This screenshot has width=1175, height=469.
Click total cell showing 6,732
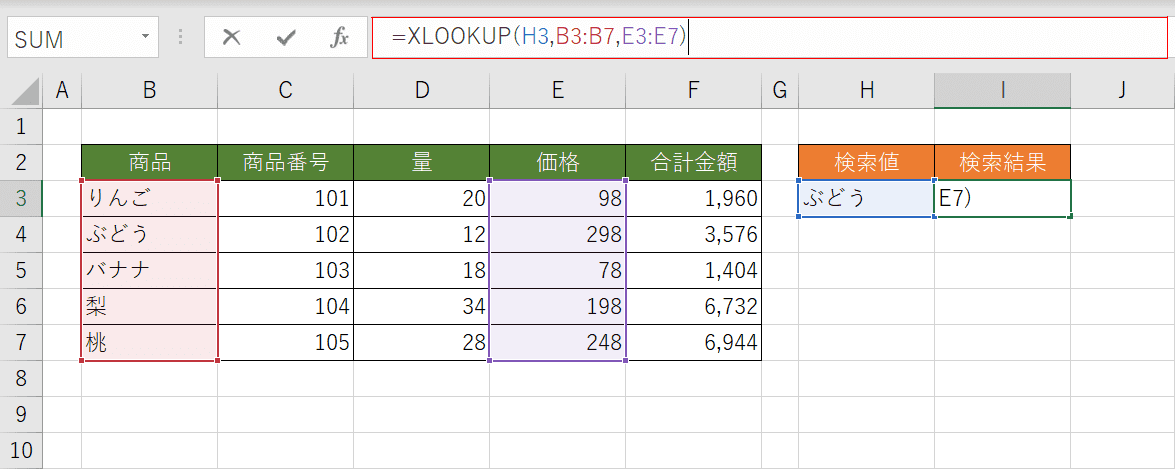tap(693, 306)
